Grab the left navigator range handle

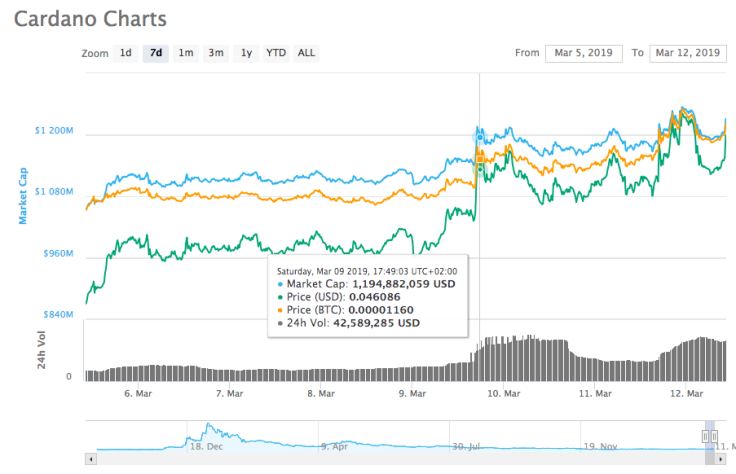(x=705, y=436)
